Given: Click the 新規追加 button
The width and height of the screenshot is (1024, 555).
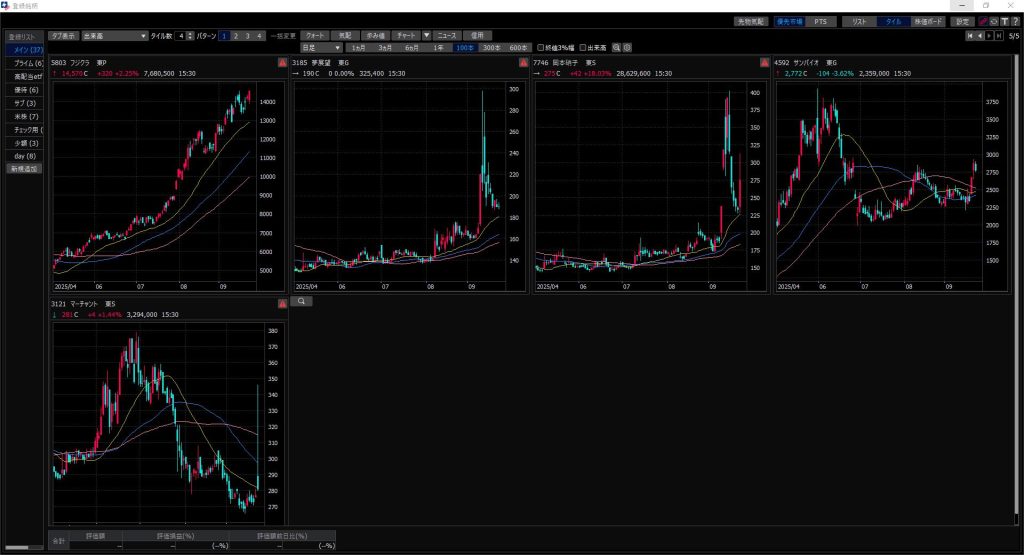Looking at the screenshot, I should click(23, 169).
